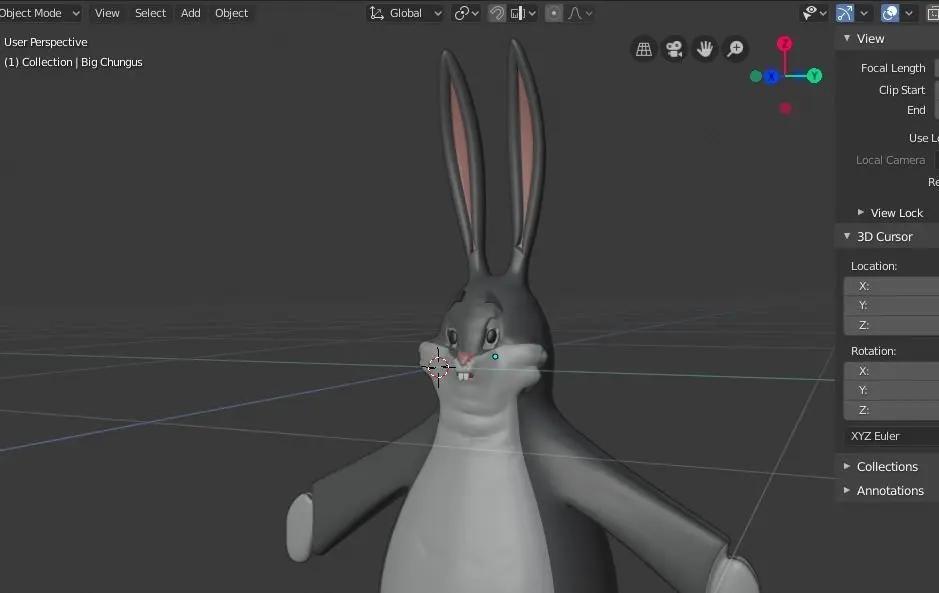Image resolution: width=939 pixels, height=593 pixels.
Task: Click the 3D Cursor Rotation Z field
Action: tap(892, 410)
